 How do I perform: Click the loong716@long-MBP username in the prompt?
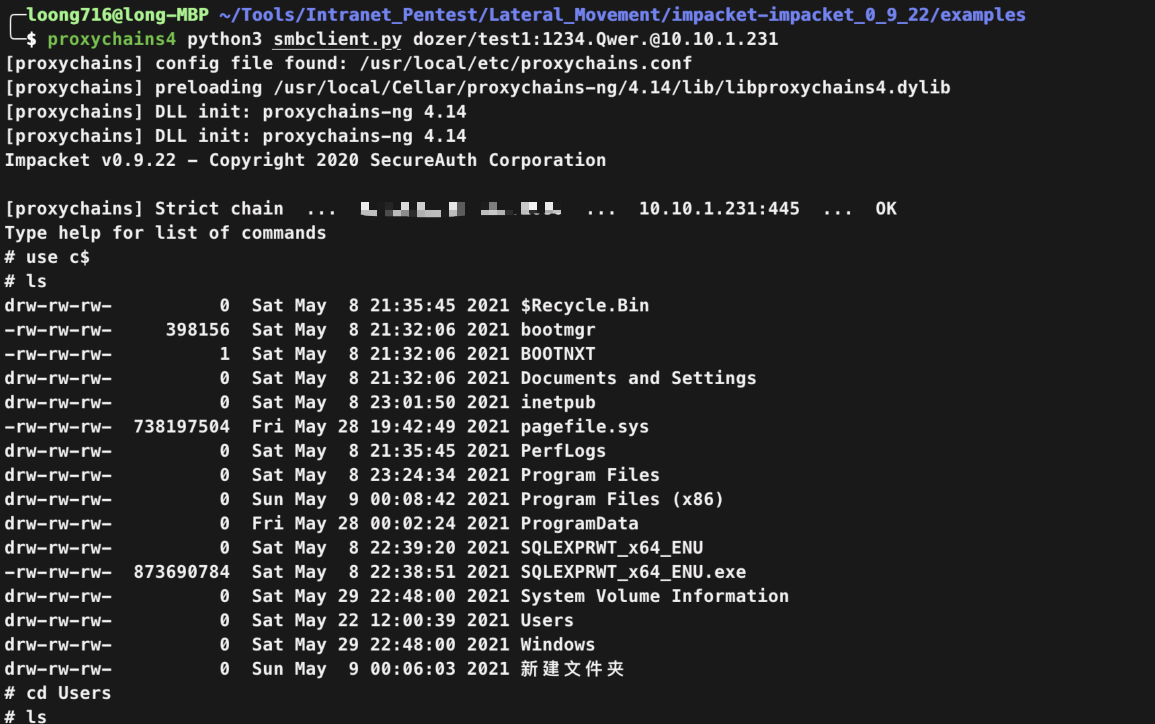117,15
